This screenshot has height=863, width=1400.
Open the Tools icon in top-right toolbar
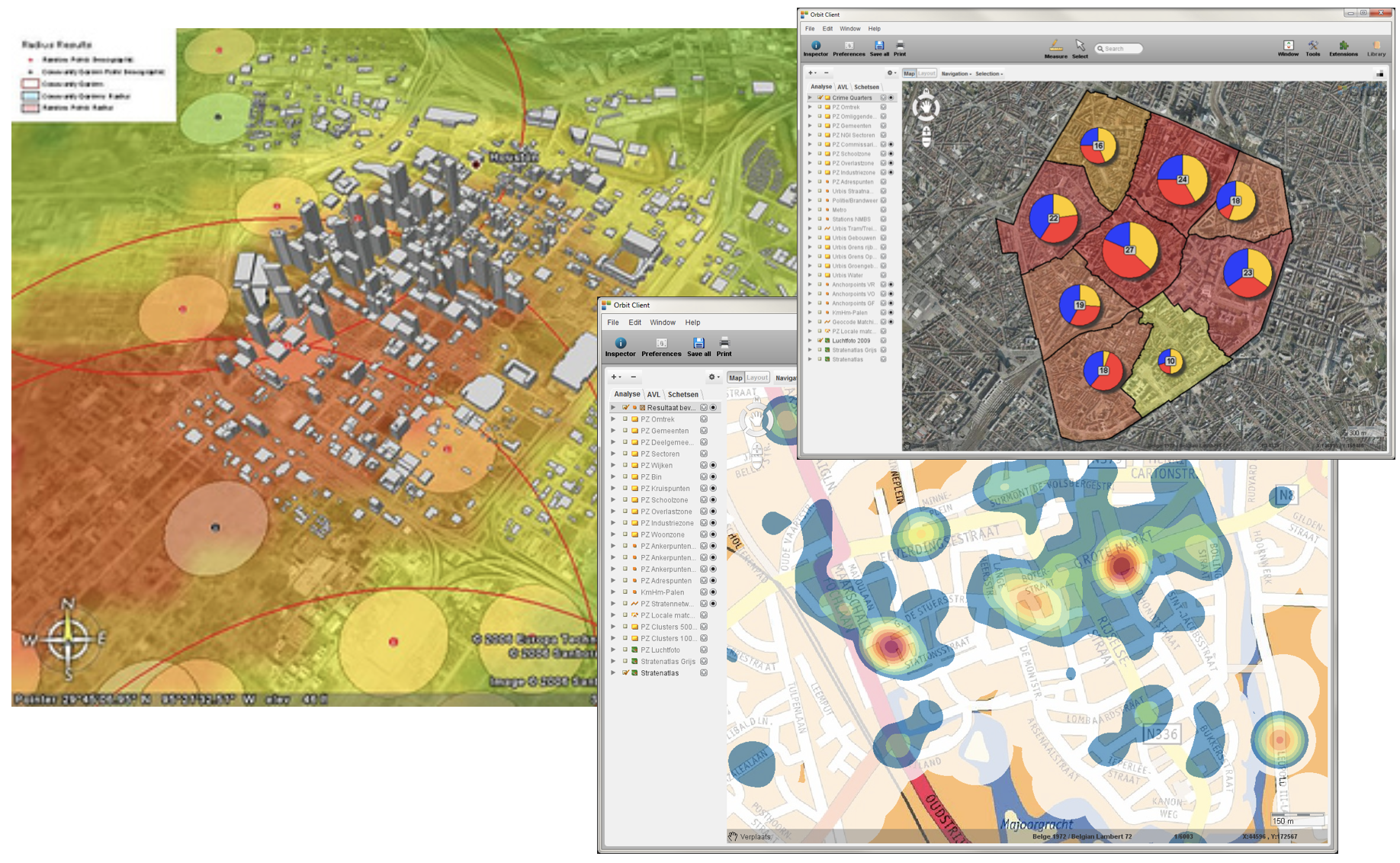pos(1312,47)
